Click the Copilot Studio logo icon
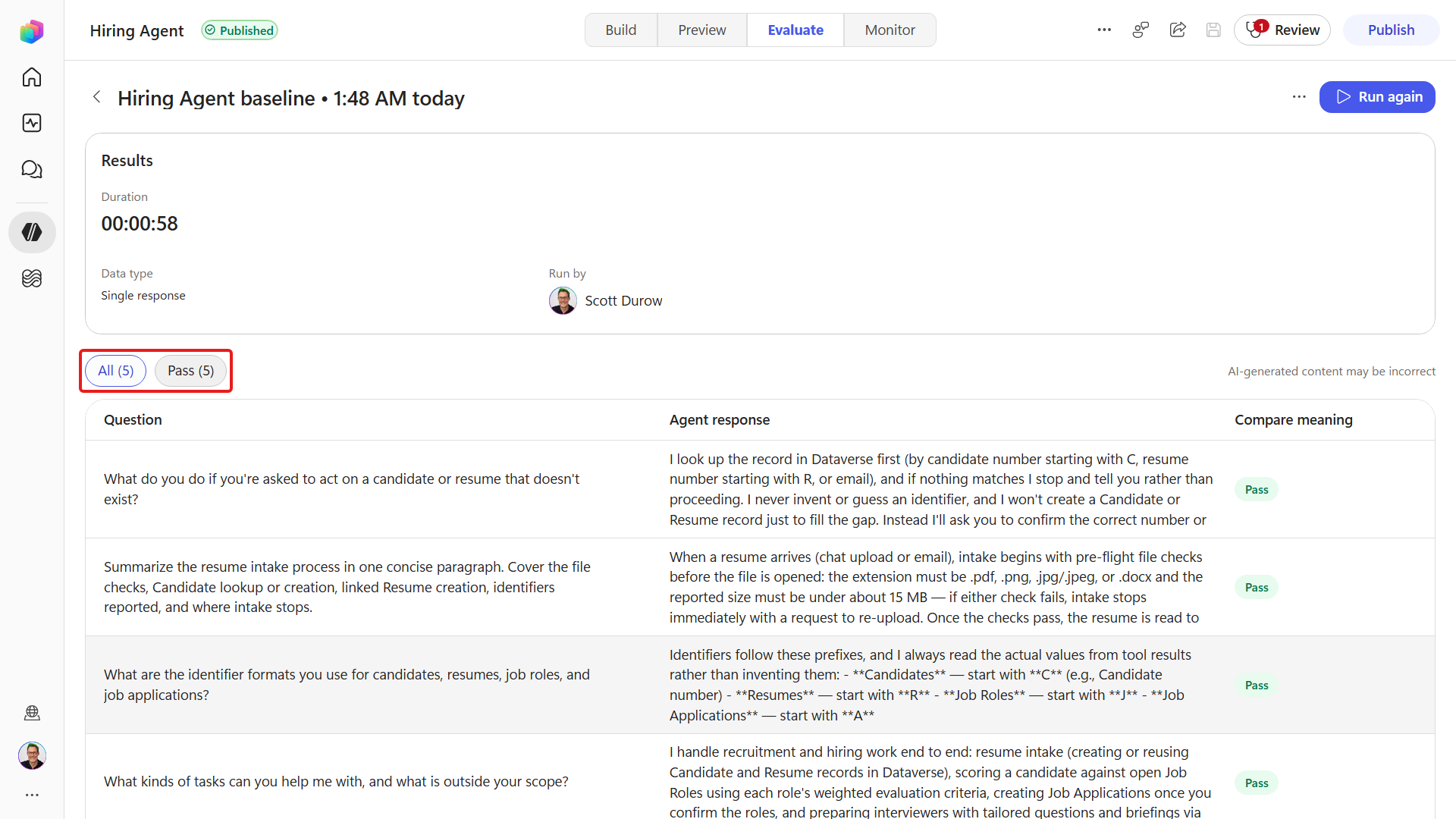1456x819 pixels. coord(32,31)
